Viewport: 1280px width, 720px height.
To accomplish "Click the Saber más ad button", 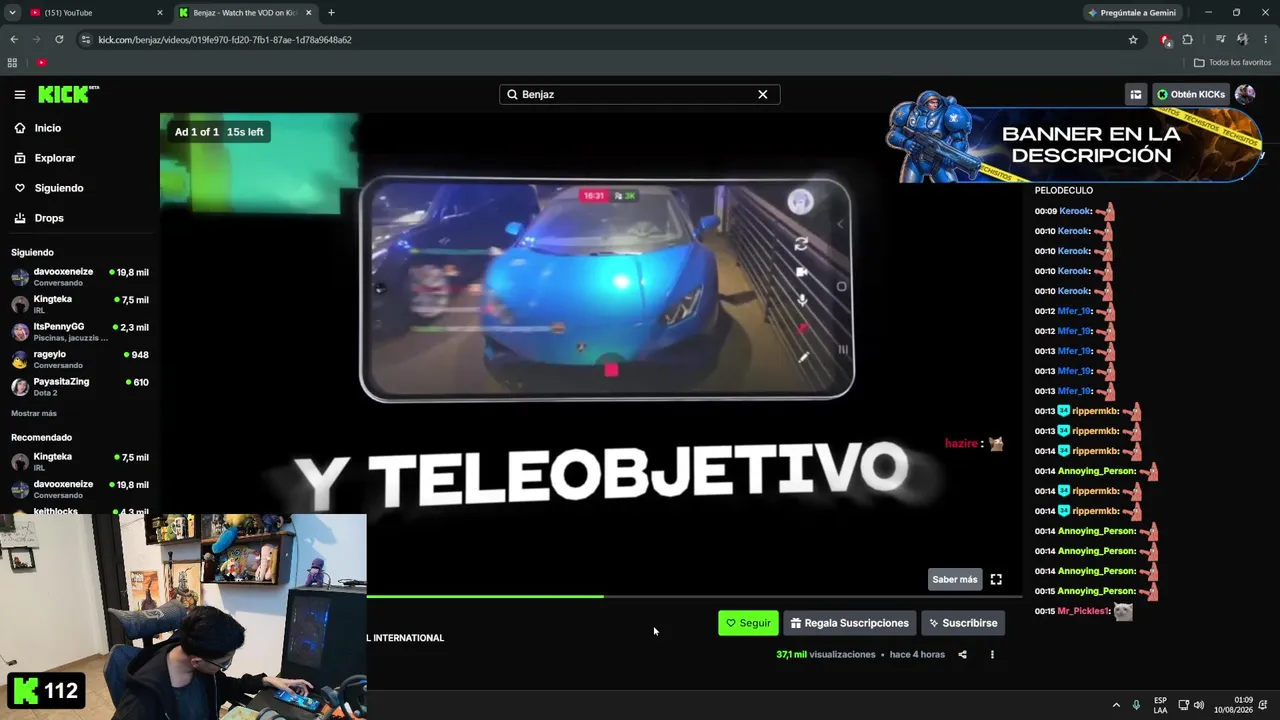I will (x=955, y=579).
